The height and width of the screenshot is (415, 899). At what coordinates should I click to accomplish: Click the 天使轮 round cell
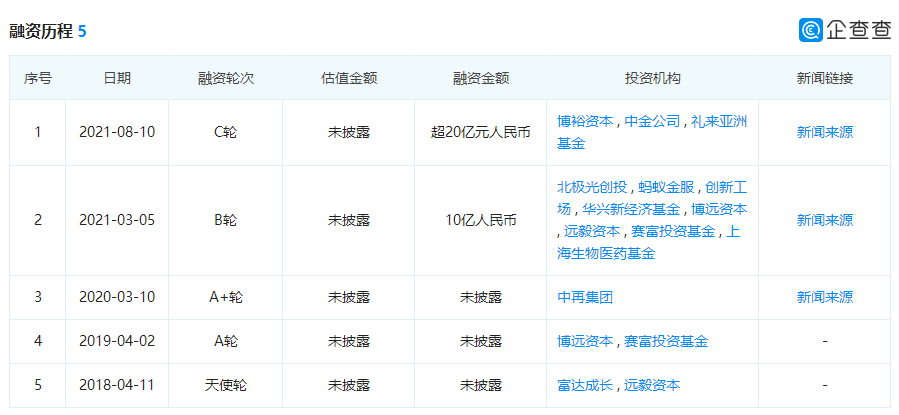click(225, 385)
